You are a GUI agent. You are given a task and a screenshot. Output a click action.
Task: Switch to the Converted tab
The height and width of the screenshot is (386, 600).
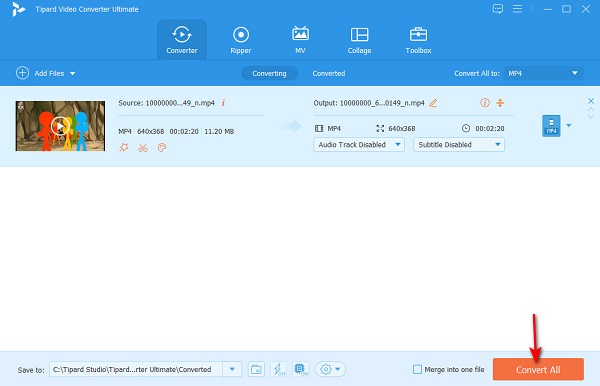pyautogui.click(x=329, y=73)
